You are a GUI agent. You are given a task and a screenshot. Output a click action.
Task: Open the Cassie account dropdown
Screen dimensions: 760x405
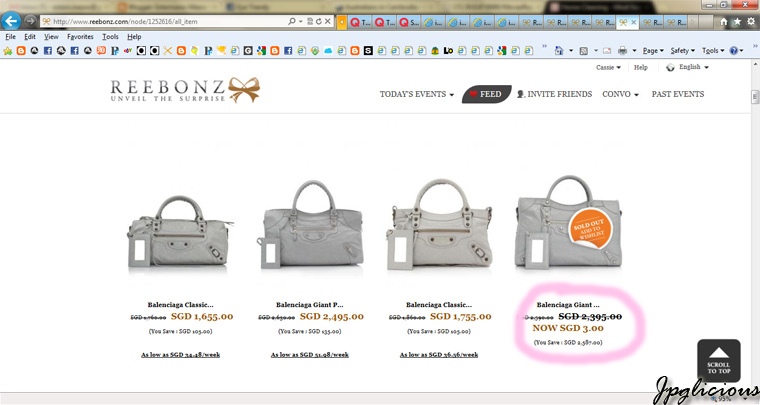[x=608, y=67]
